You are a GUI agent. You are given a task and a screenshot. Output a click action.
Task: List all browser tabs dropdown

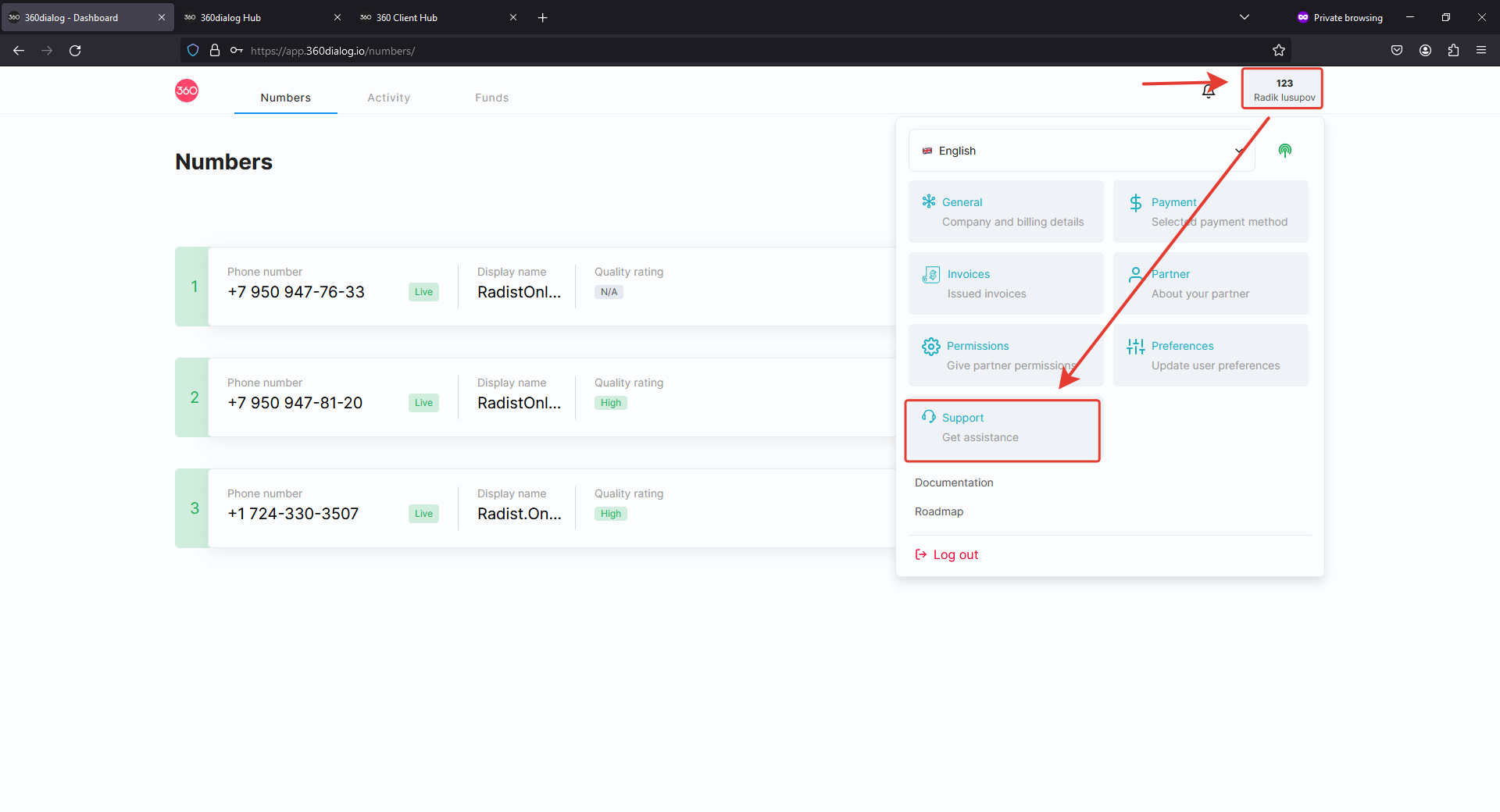click(x=1245, y=17)
